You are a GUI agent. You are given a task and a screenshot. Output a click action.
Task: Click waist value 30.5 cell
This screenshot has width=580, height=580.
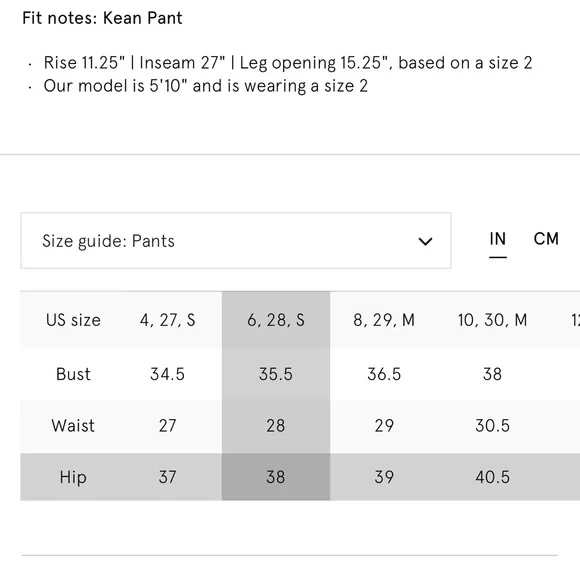(492, 426)
